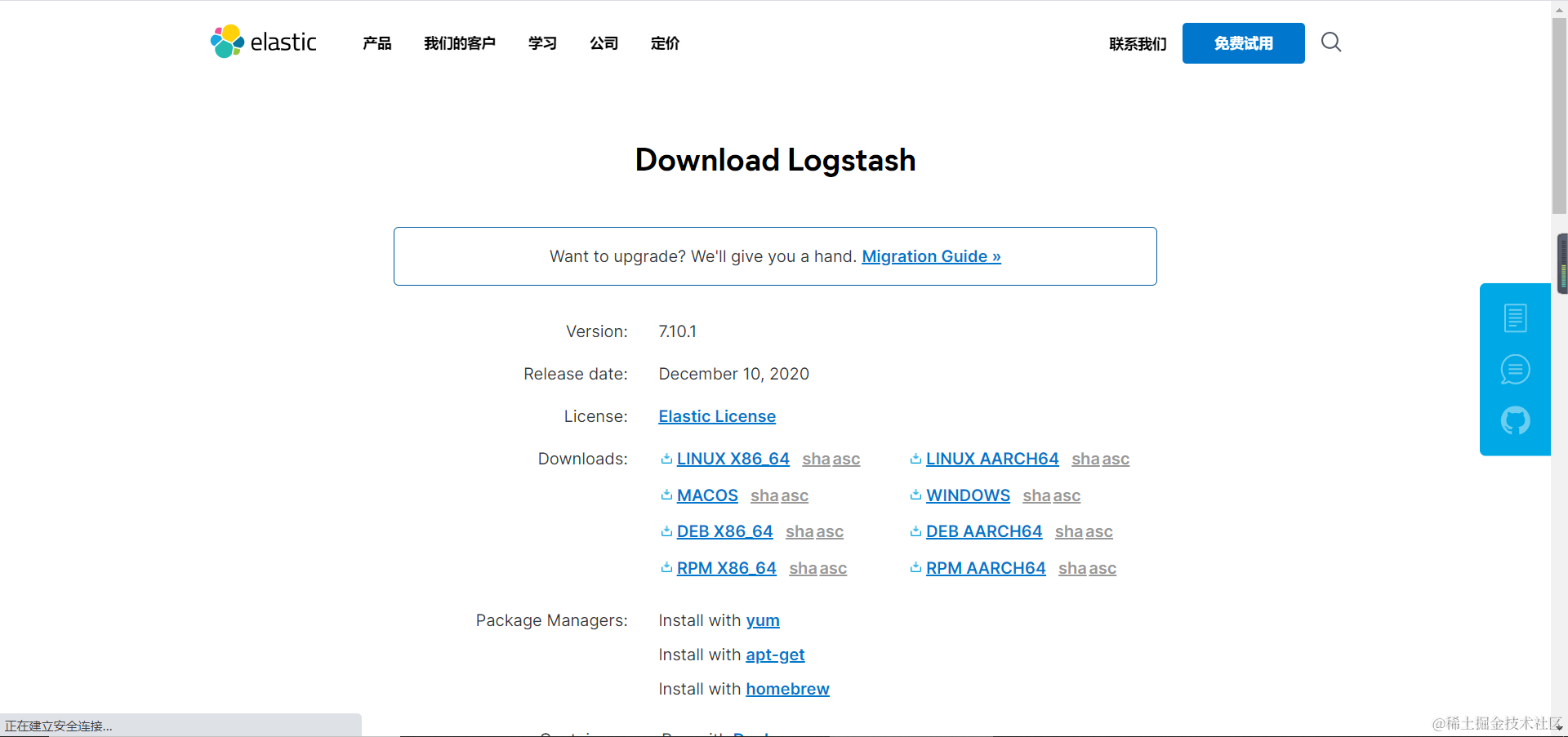Open the 学习 menu
Image resolution: width=1568 pixels, height=737 pixels.
coord(542,43)
